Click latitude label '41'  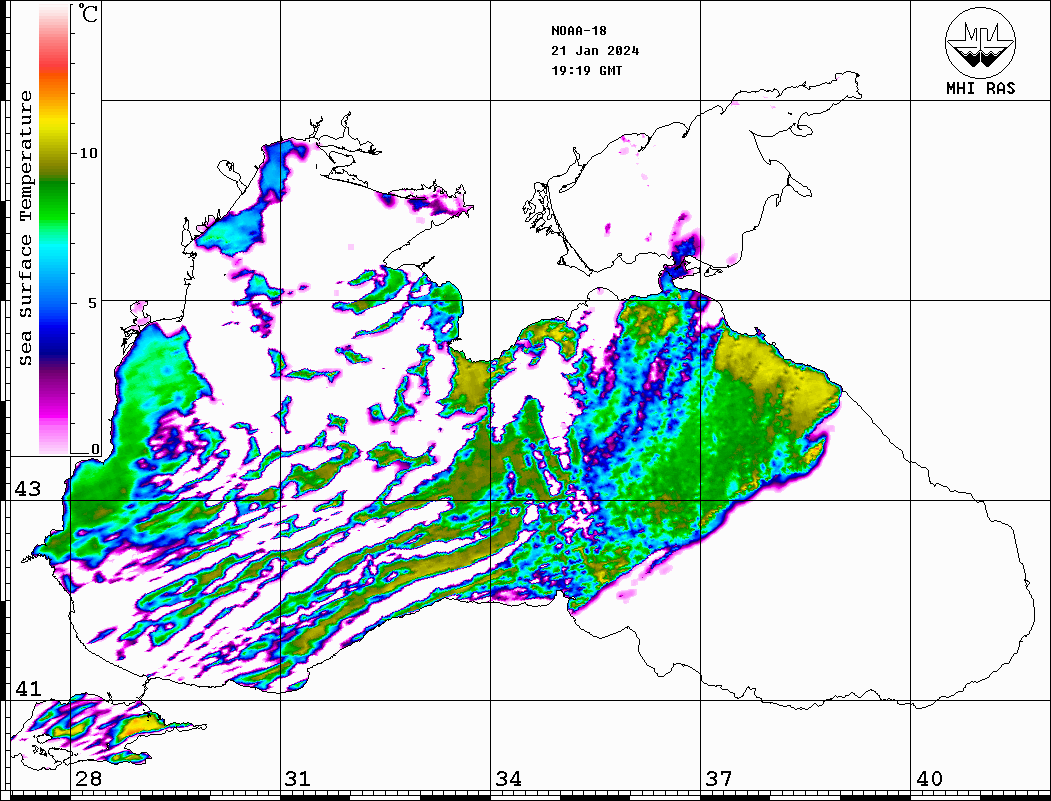pos(28,689)
